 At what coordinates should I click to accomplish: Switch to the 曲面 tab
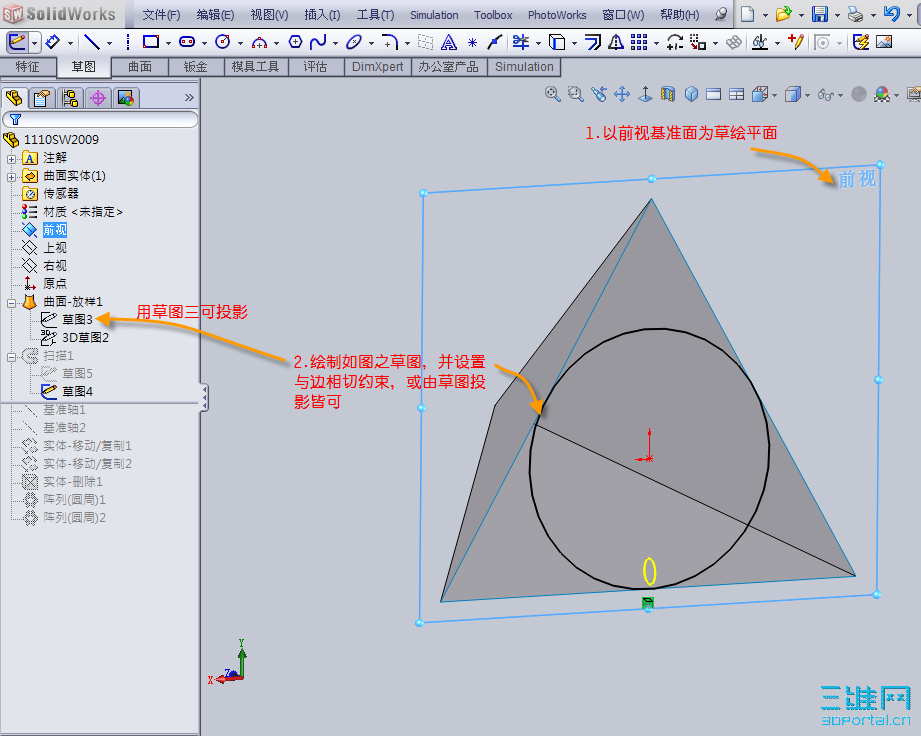click(140, 67)
